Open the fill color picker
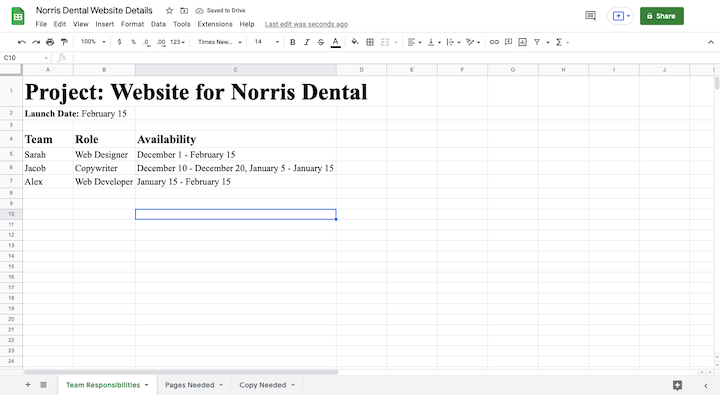 tap(355, 42)
